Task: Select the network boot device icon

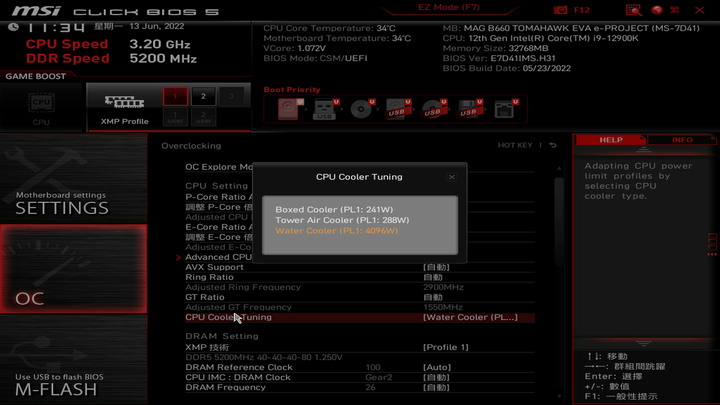Action: [506, 109]
